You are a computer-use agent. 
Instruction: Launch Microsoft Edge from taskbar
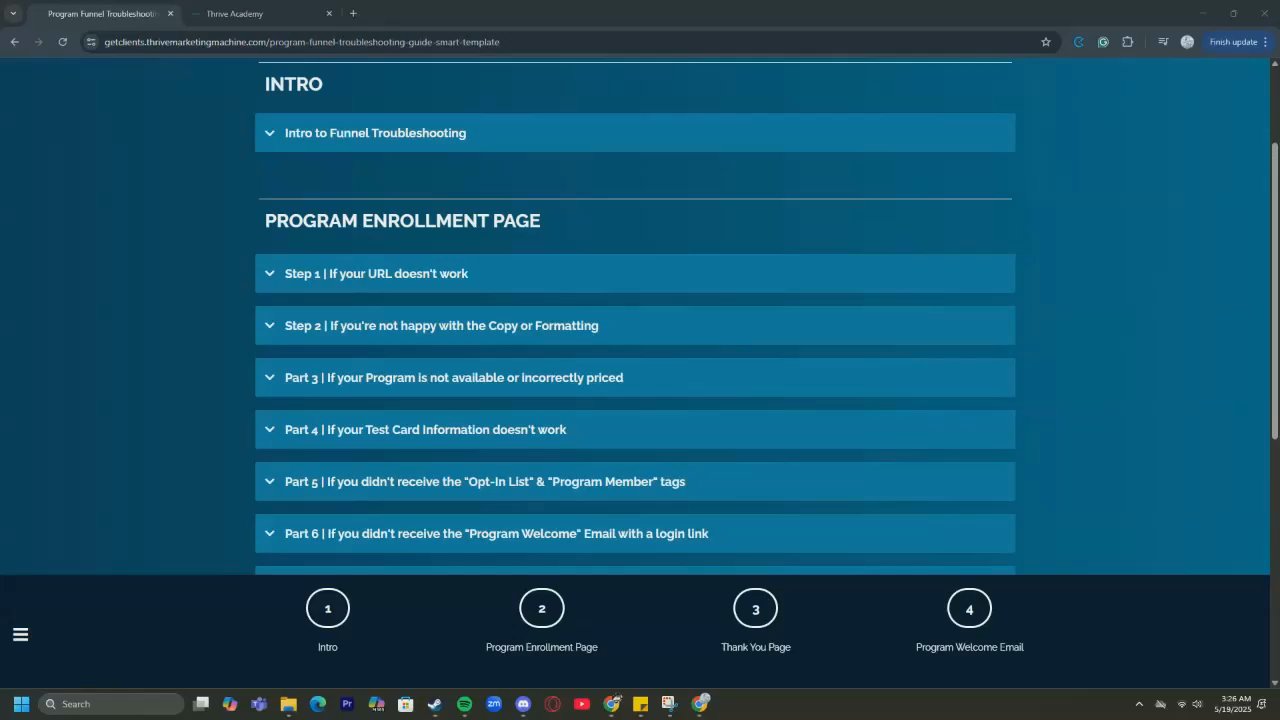(x=318, y=704)
